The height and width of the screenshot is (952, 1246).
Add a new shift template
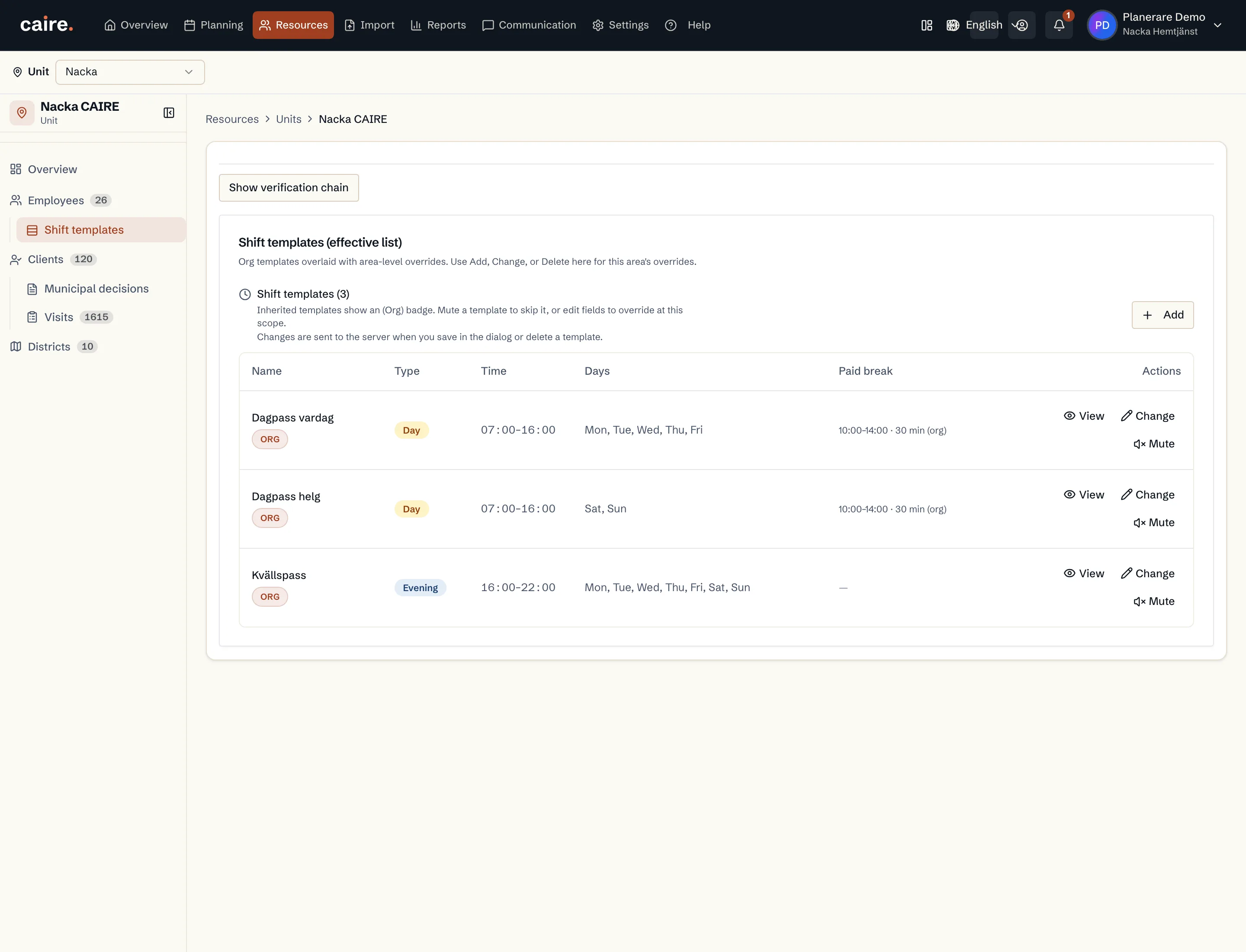click(1163, 315)
